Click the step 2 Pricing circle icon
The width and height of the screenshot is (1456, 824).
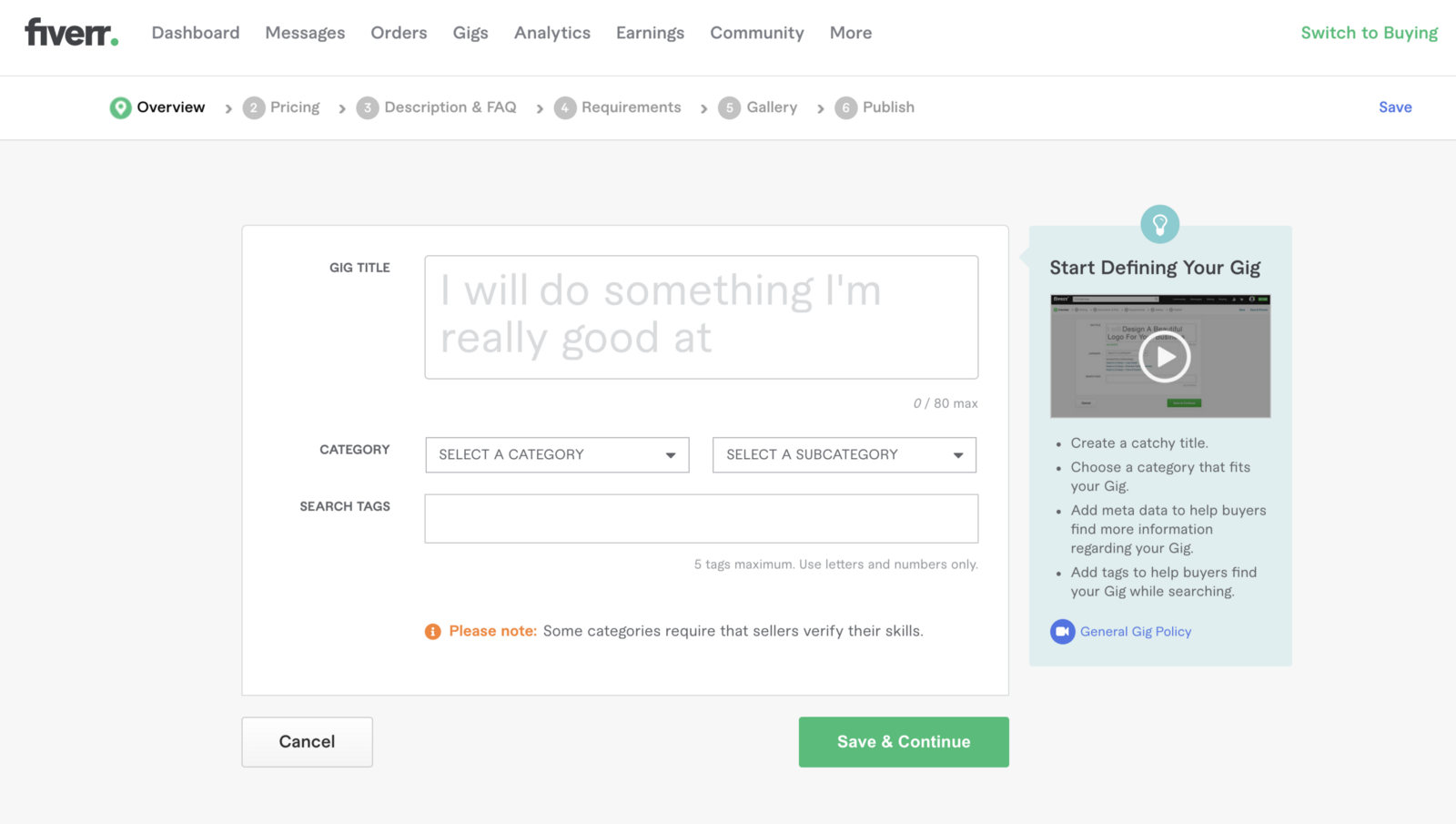pyautogui.click(x=254, y=108)
